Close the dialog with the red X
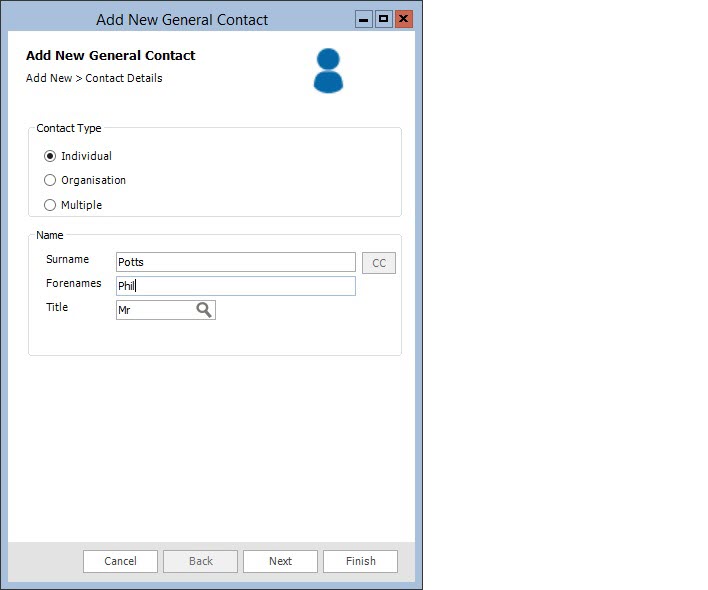 pos(404,19)
